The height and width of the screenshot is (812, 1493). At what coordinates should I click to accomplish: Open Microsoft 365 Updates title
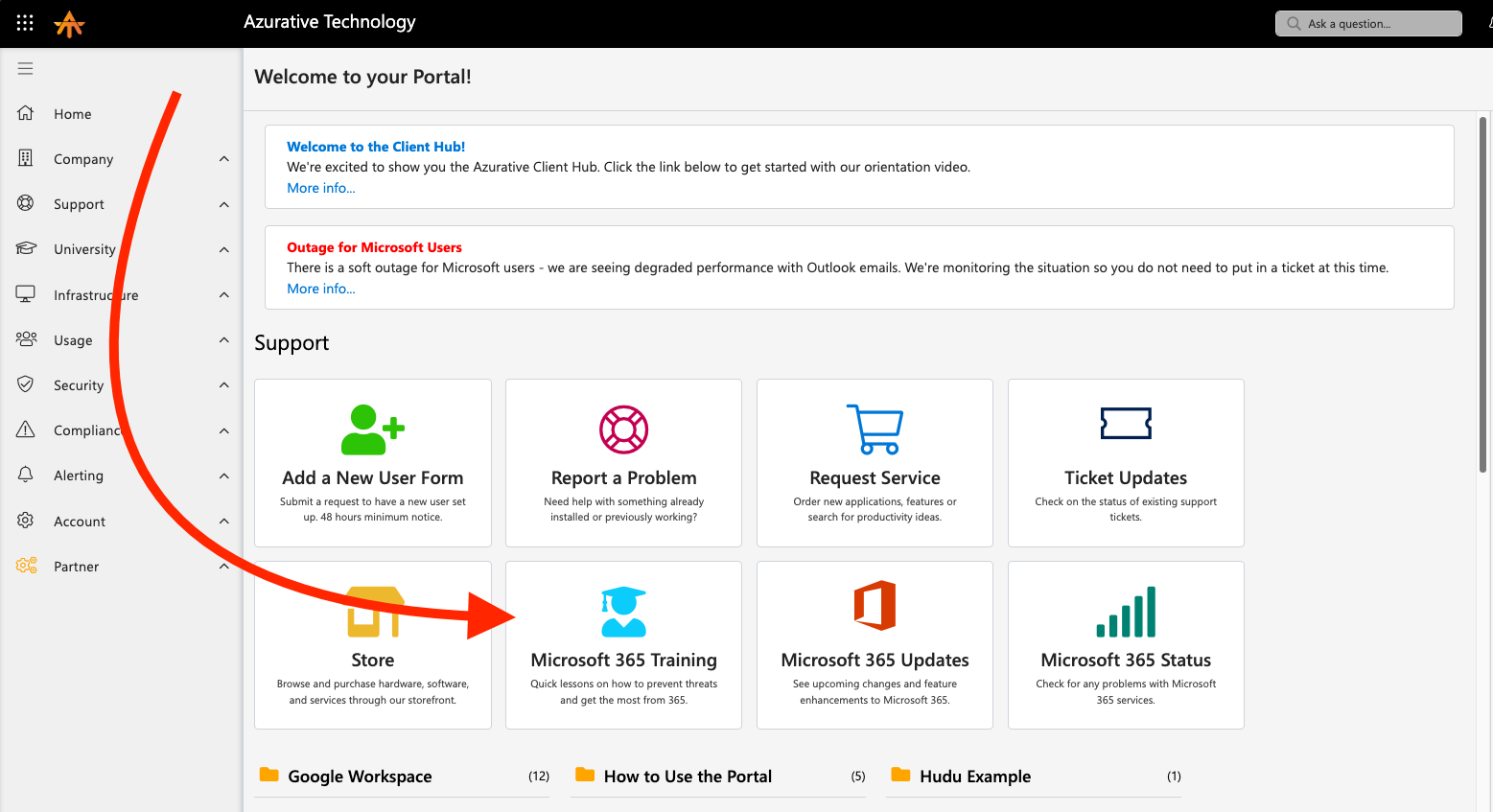tap(875, 660)
